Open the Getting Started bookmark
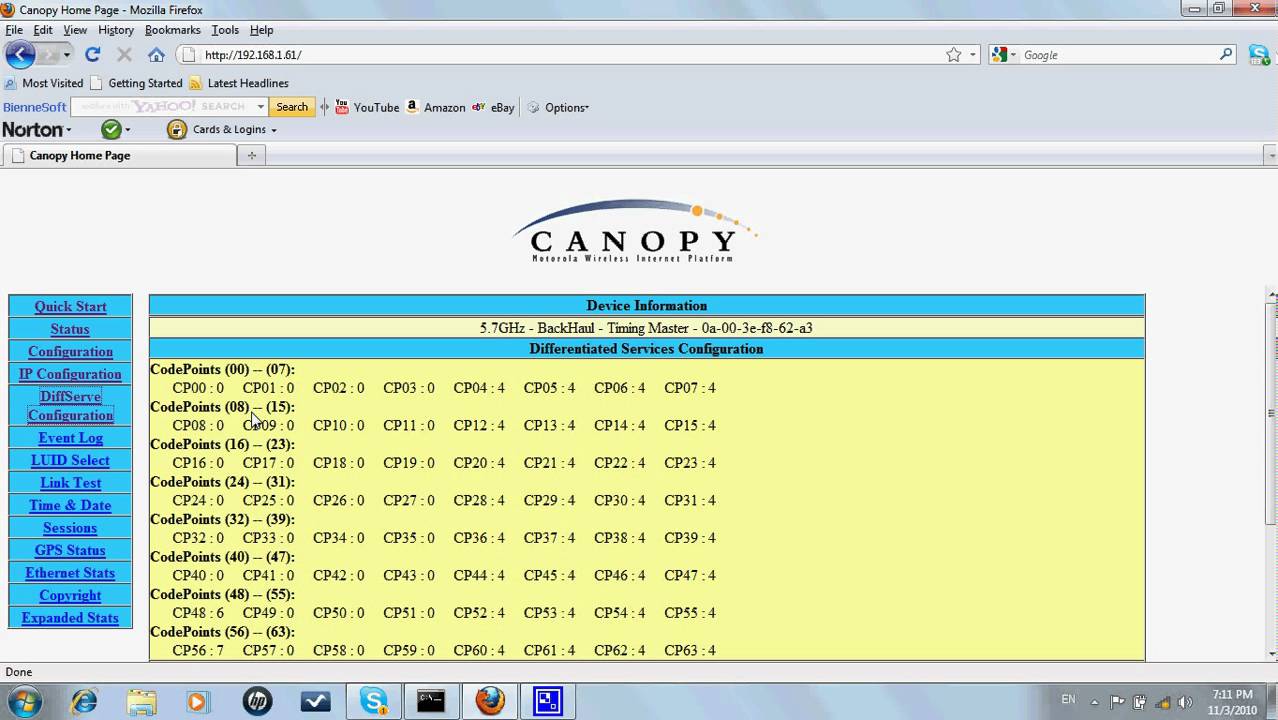Image resolution: width=1278 pixels, height=720 pixels. pos(136,83)
